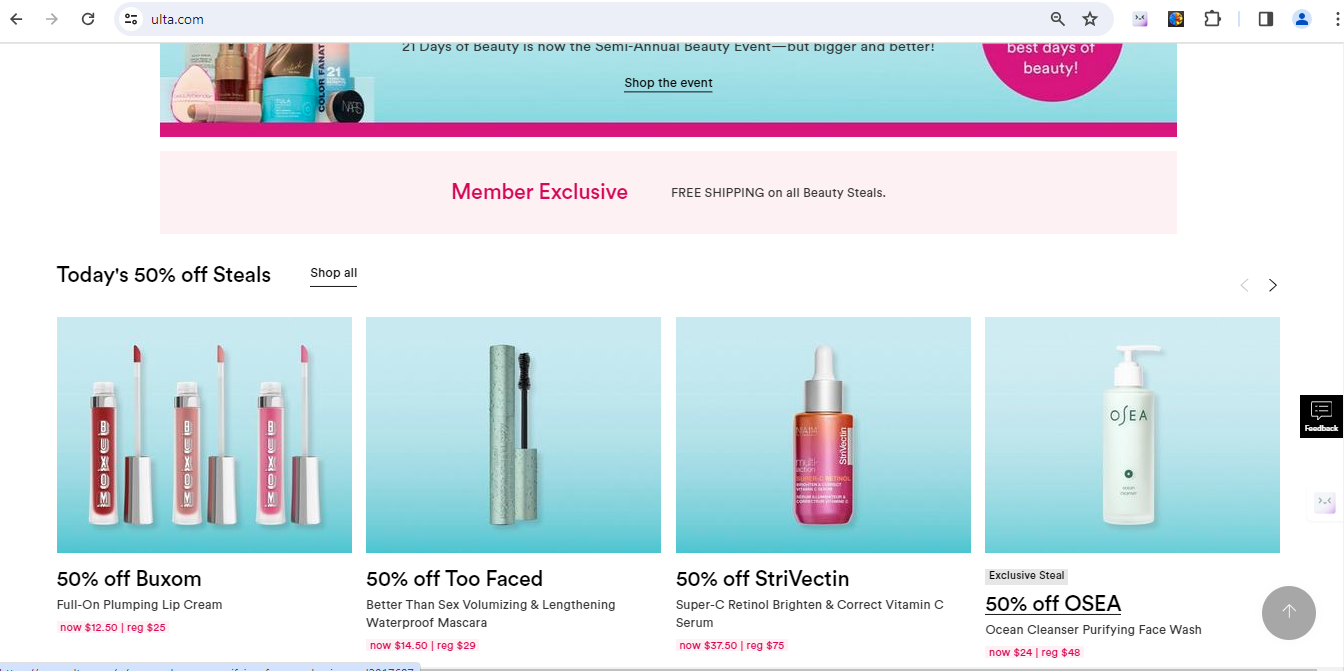
Task: Click the "Today's 50% off Steals" heading
Action: (x=164, y=275)
